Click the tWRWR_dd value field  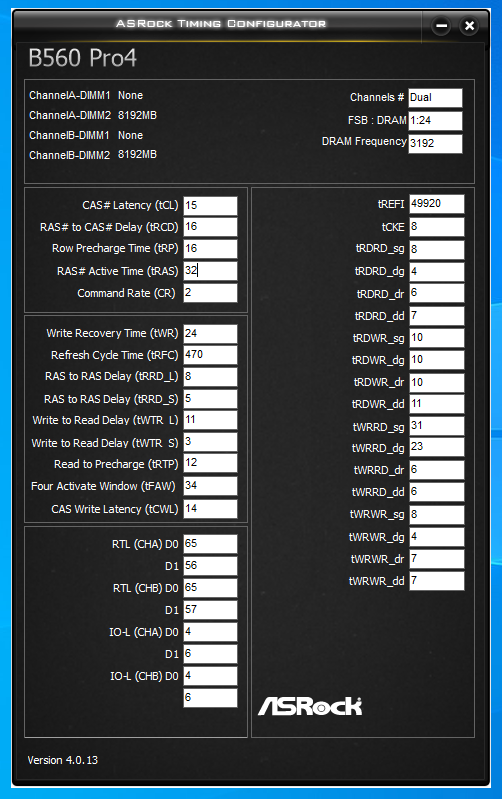437,581
